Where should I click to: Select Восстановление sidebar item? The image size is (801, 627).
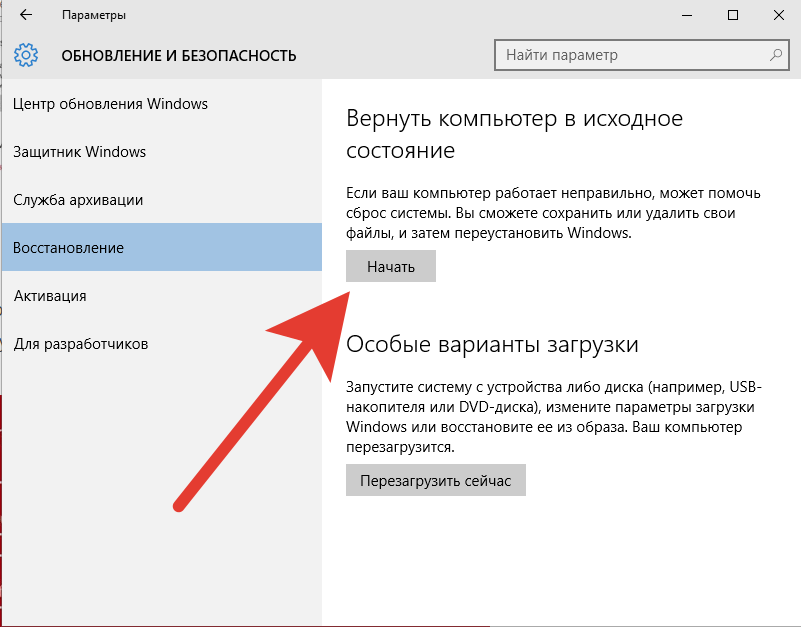pos(161,247)
